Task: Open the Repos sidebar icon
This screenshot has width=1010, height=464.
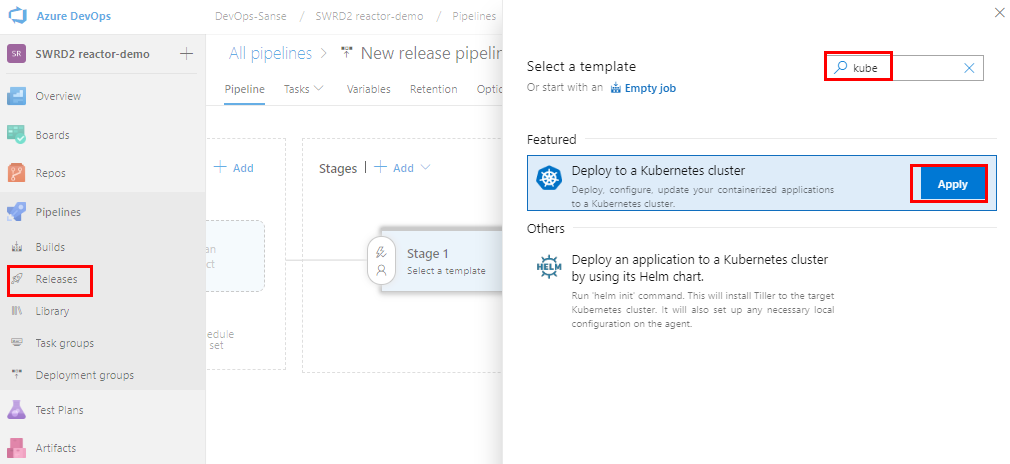Action: pyautogui.click(x=17, y=173)
